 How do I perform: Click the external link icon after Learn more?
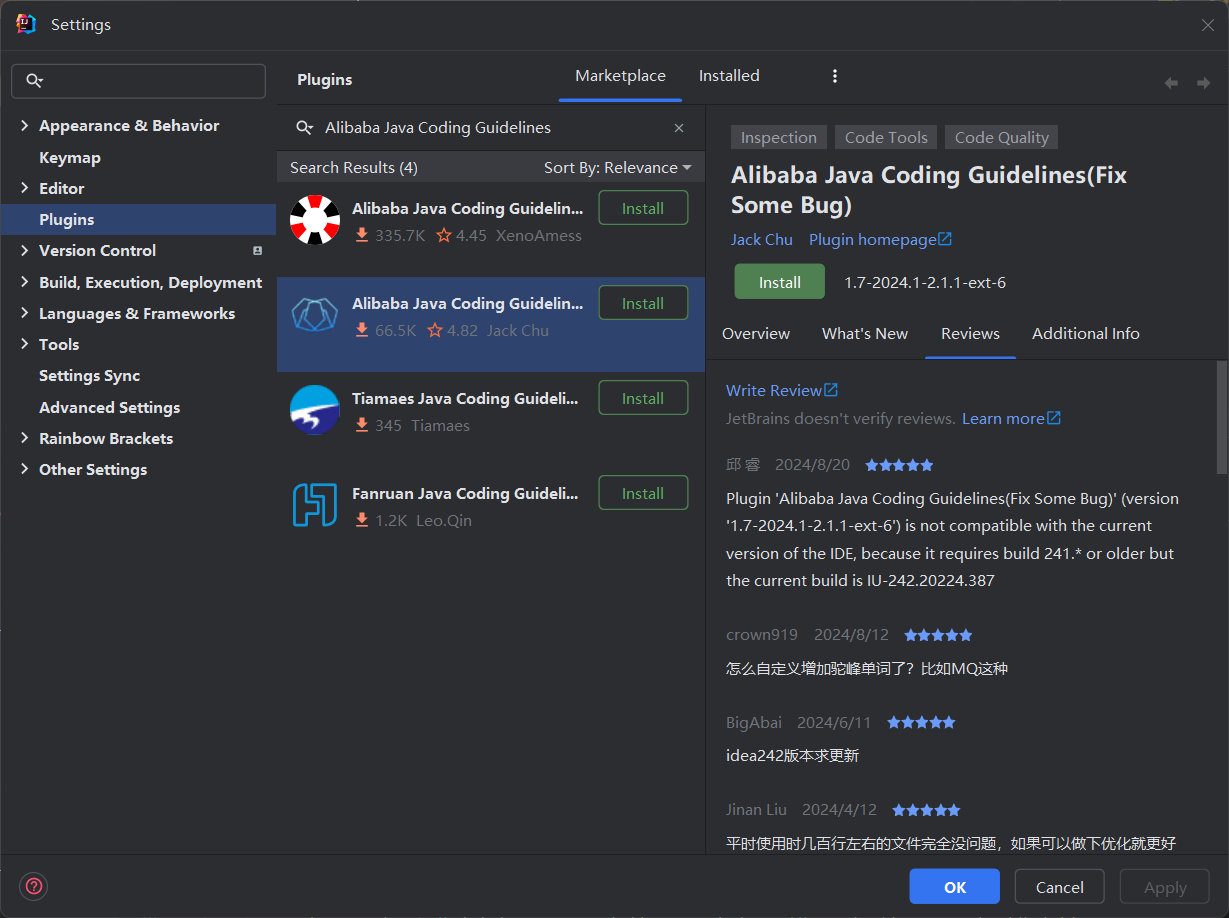(1054, 418)
